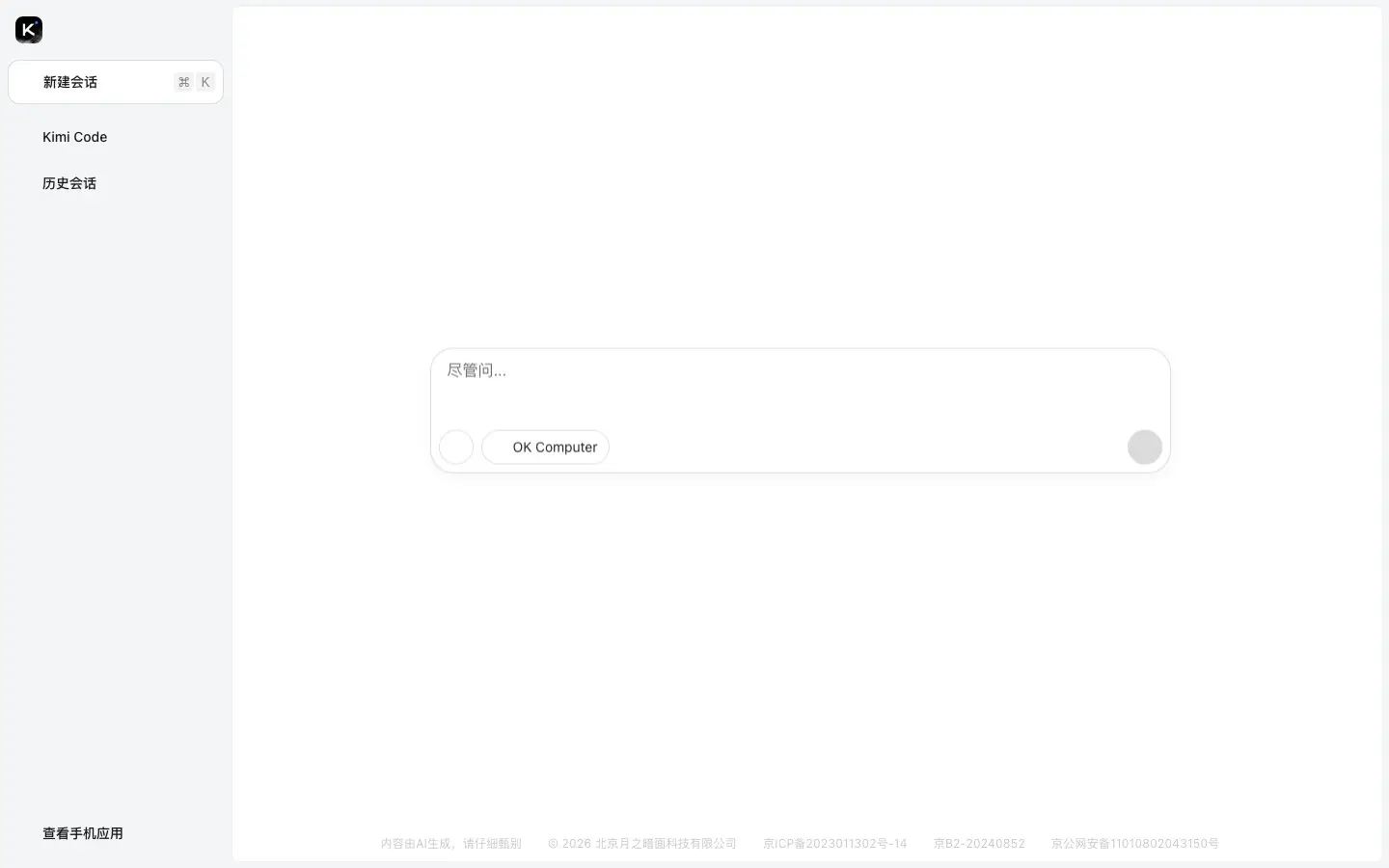This screenshot has width=1389, height=868.
Task: Open Kimi Code from the sidebar
Action: pyautogui.click(x=75, y=137)
